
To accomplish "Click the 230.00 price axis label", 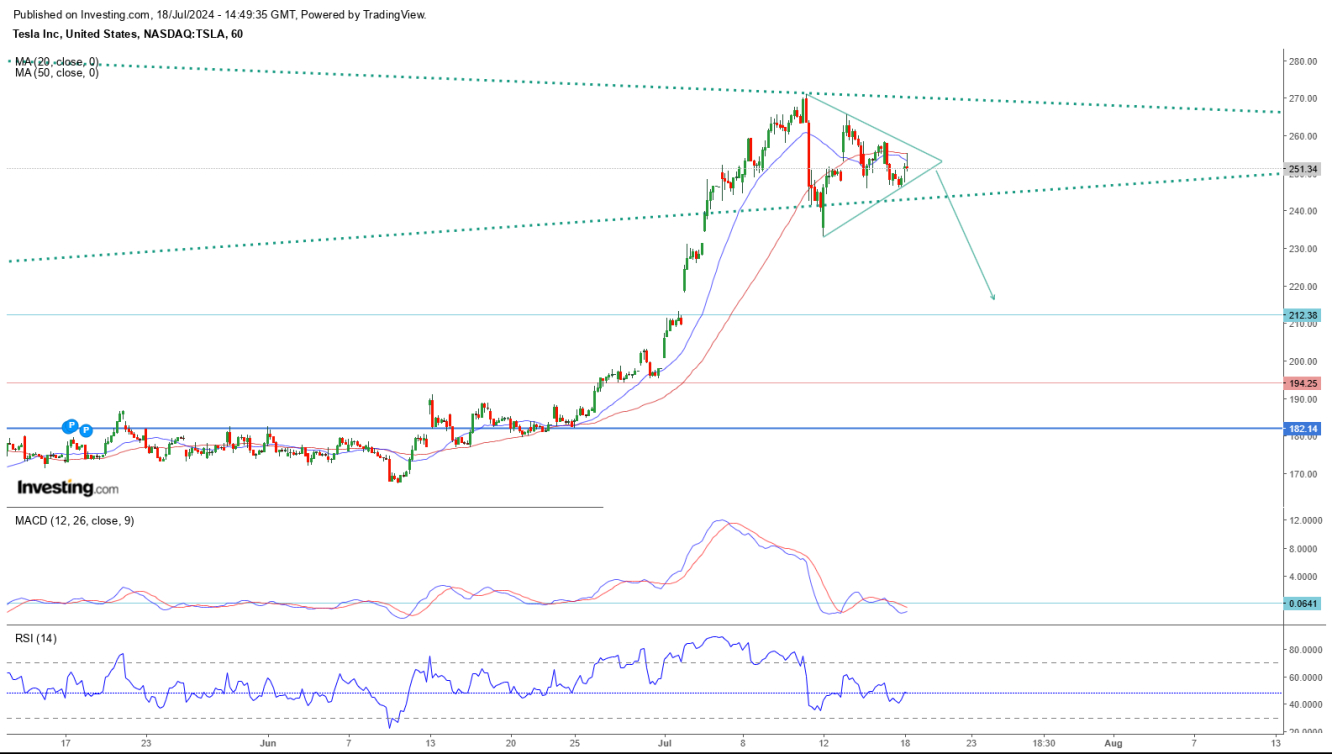I will [x=1304, y=249].
